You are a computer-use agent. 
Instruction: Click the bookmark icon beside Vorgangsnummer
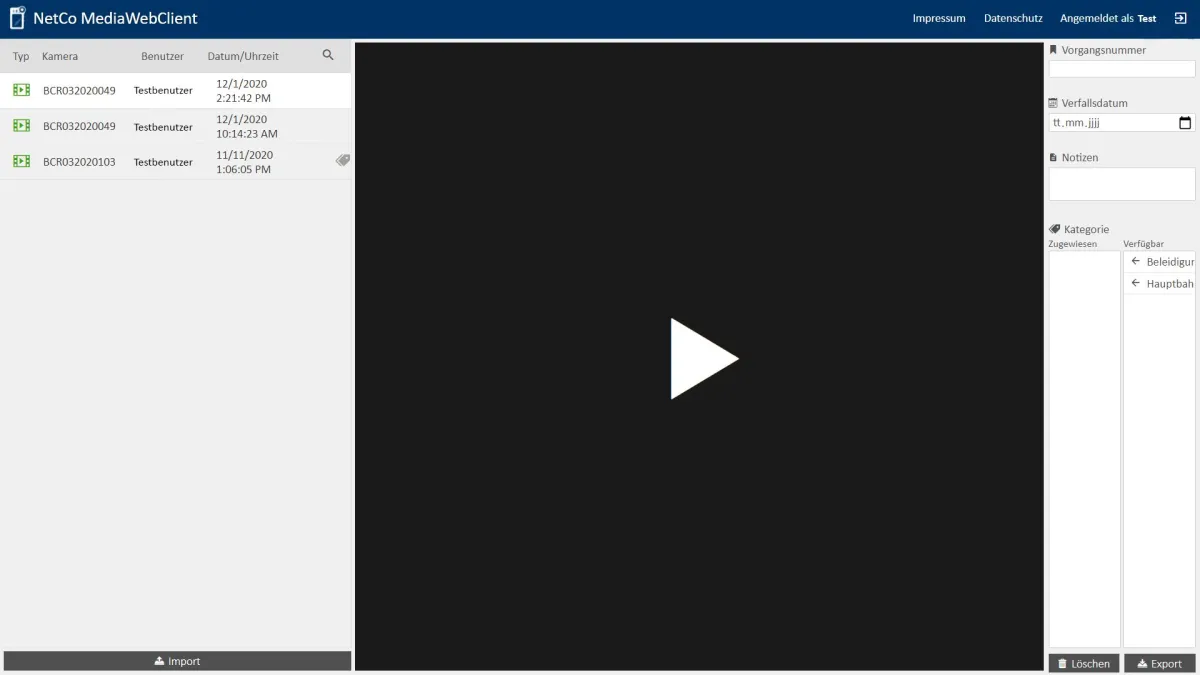coord(1052,49)
